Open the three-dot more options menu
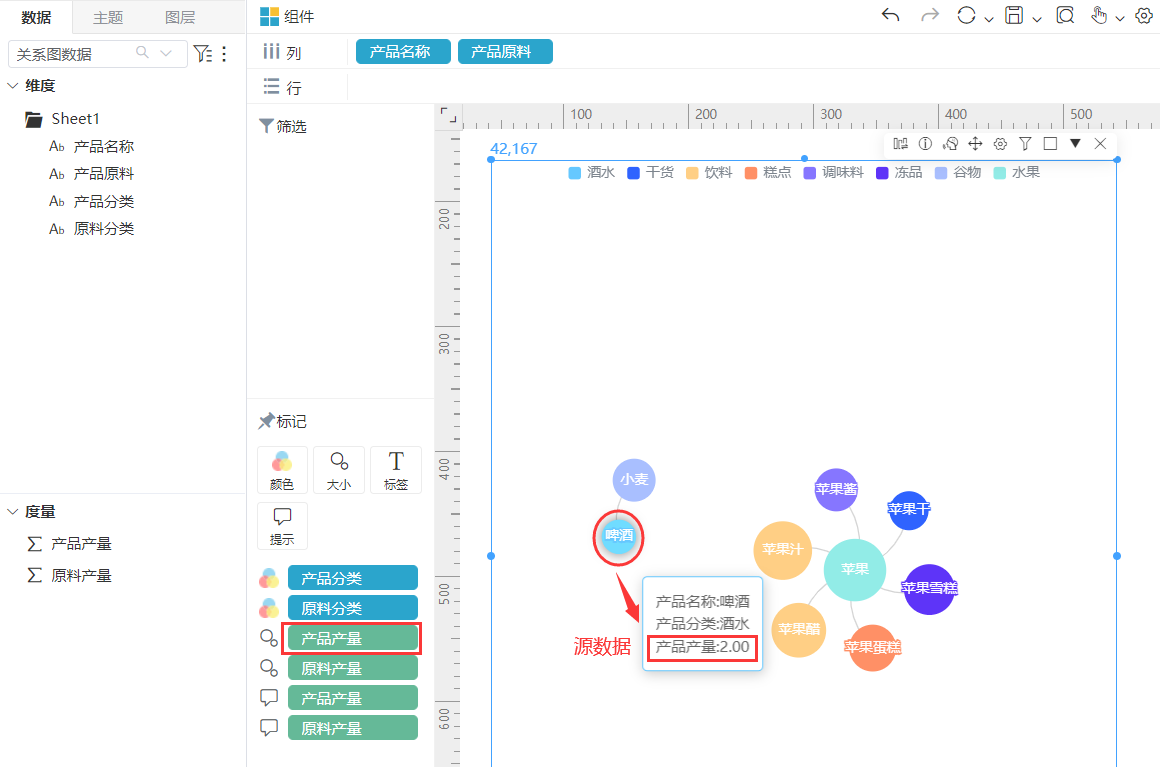The height and width of the screenshot is (767, 1160). pyautogui.click(x=224, y=53)
